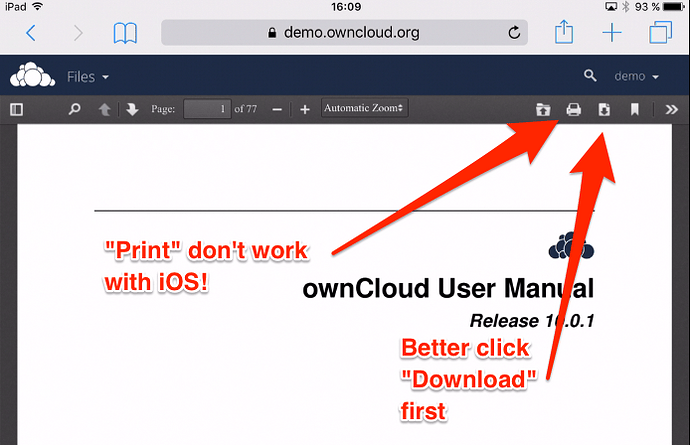Click the 'of 77' page count text
The height and width of the screenshot is (445, 690).
tap(246, 109)
